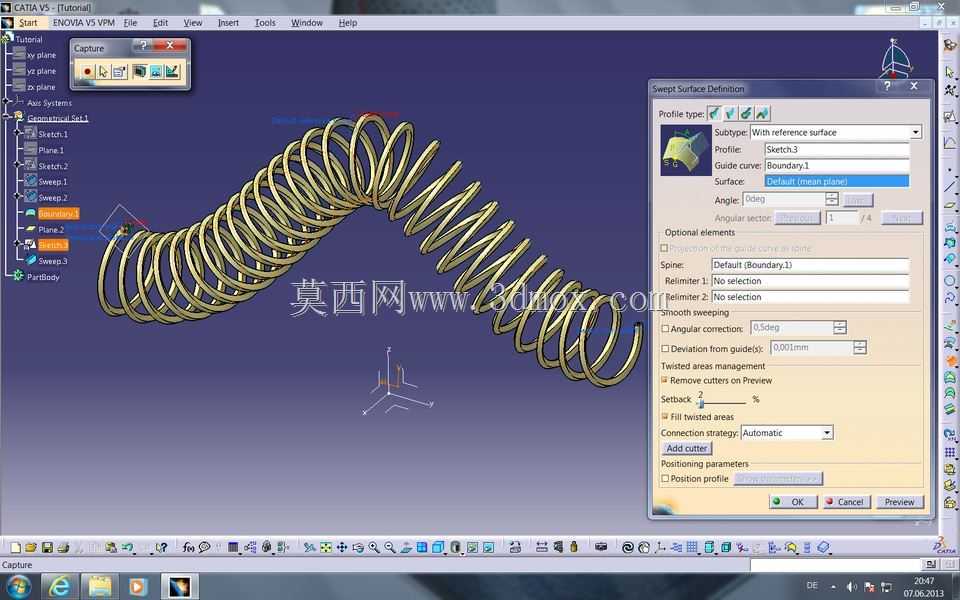Select the Pan tool icon

point(342,547)
